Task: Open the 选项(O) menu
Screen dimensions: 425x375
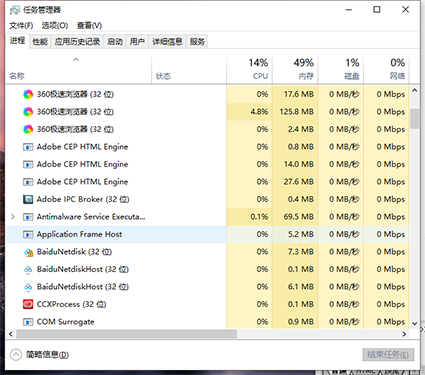Action: [55, 25]
